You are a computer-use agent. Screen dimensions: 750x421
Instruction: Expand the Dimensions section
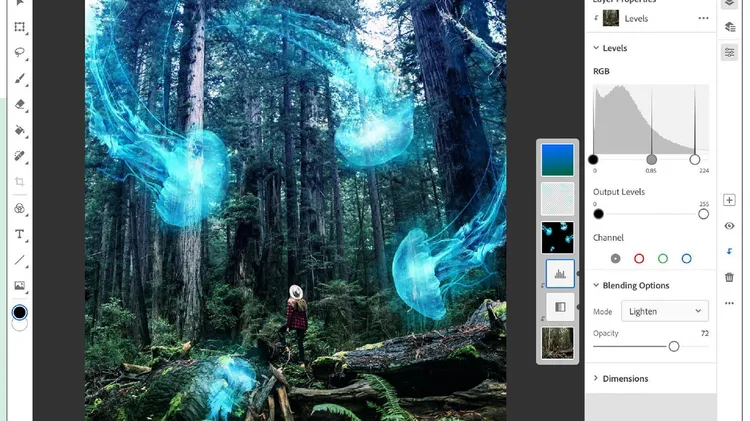[596, 378]
